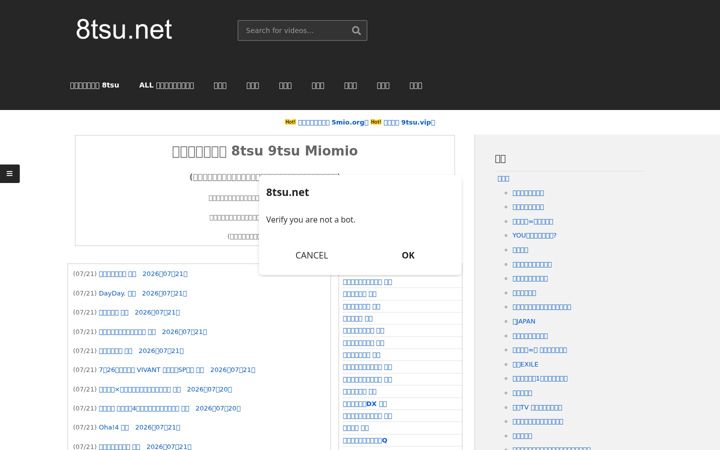720x450 pixels.
Task: Click the dialog title 8tsu.net
Action: click(287, 192)
